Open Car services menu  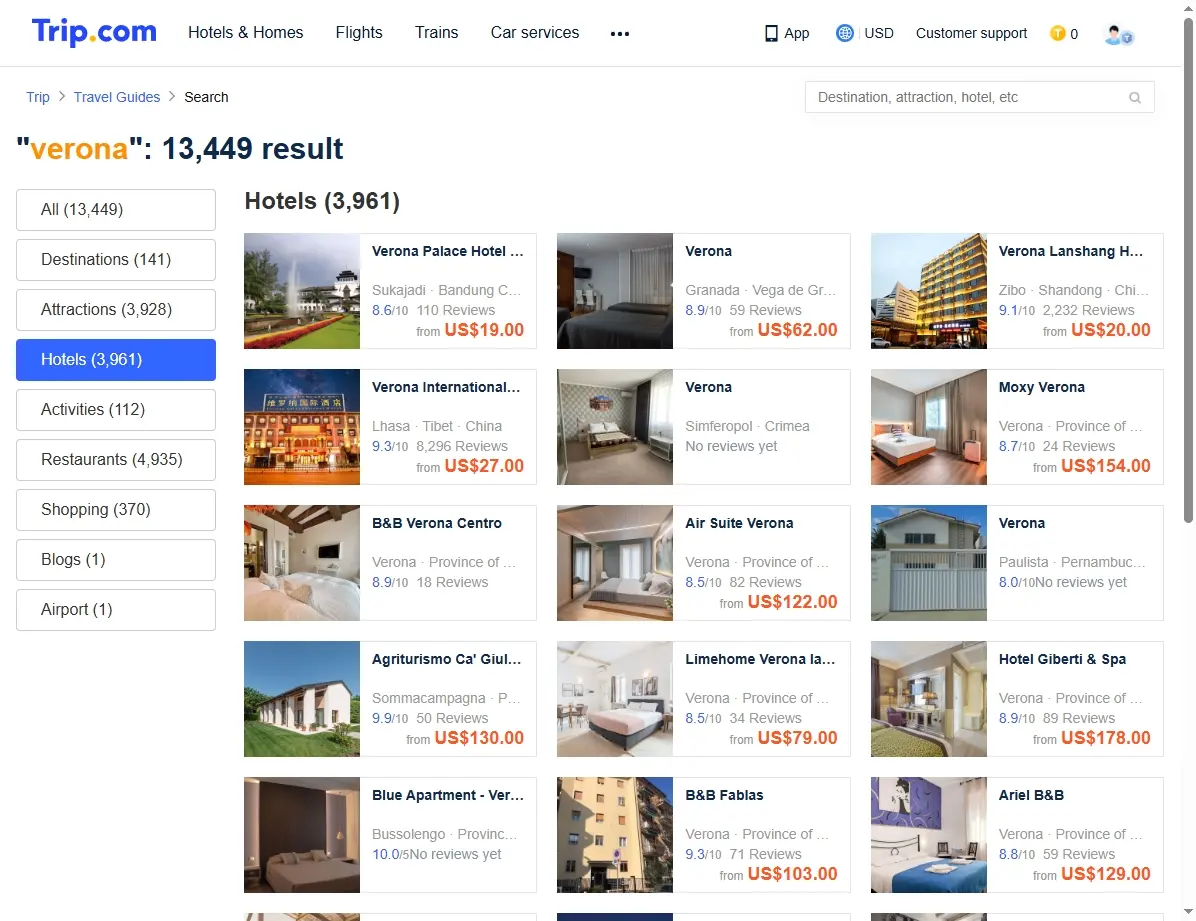535,32
